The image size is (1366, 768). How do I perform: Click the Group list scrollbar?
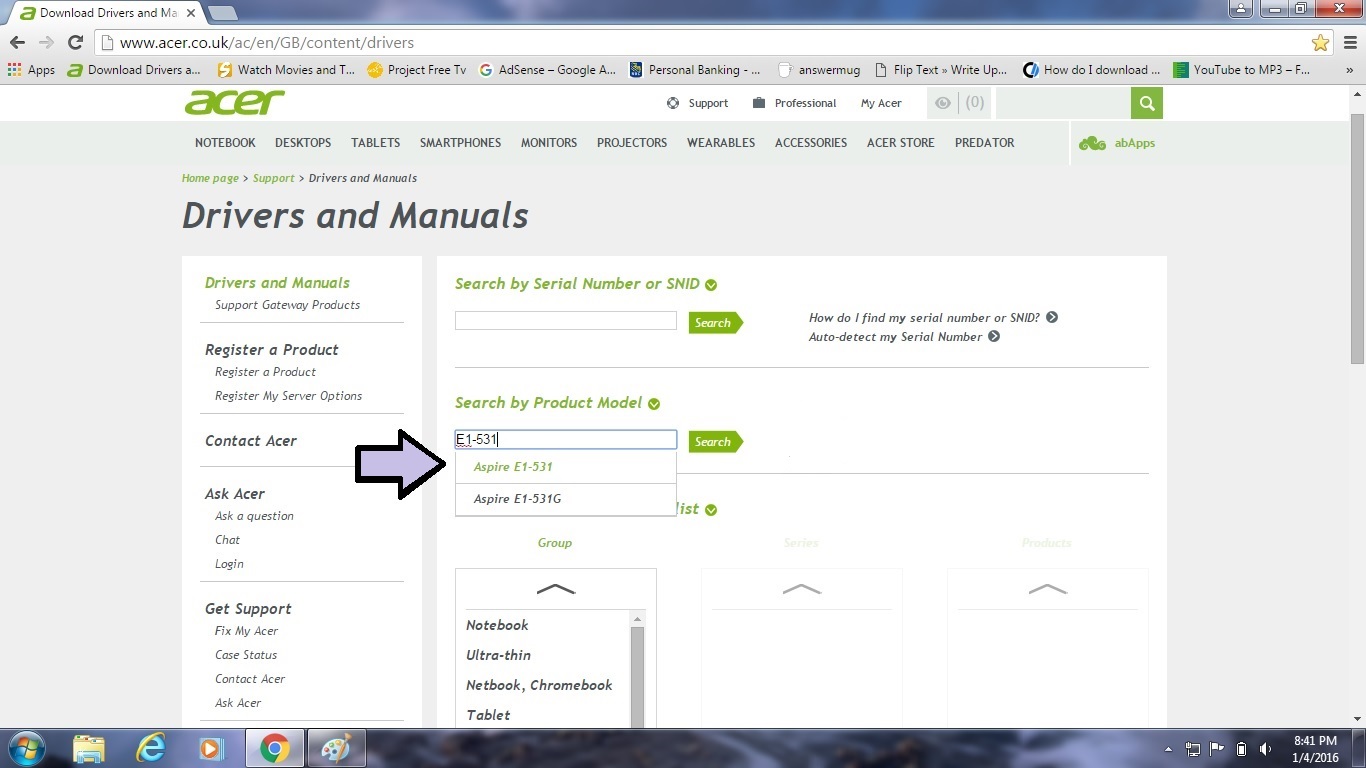[637, 670]
